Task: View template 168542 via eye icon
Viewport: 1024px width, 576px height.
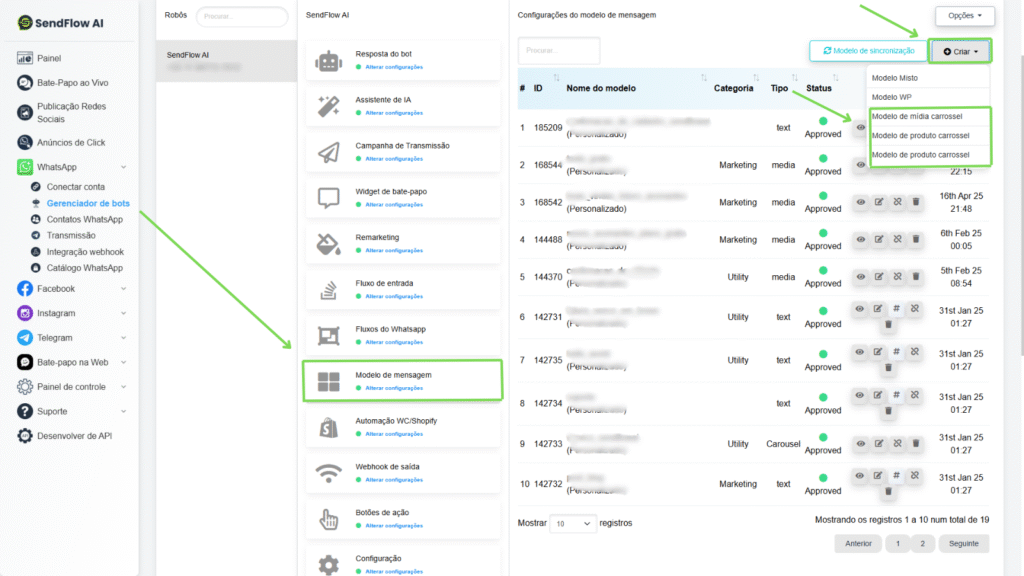Action: [x=861, y=202]
